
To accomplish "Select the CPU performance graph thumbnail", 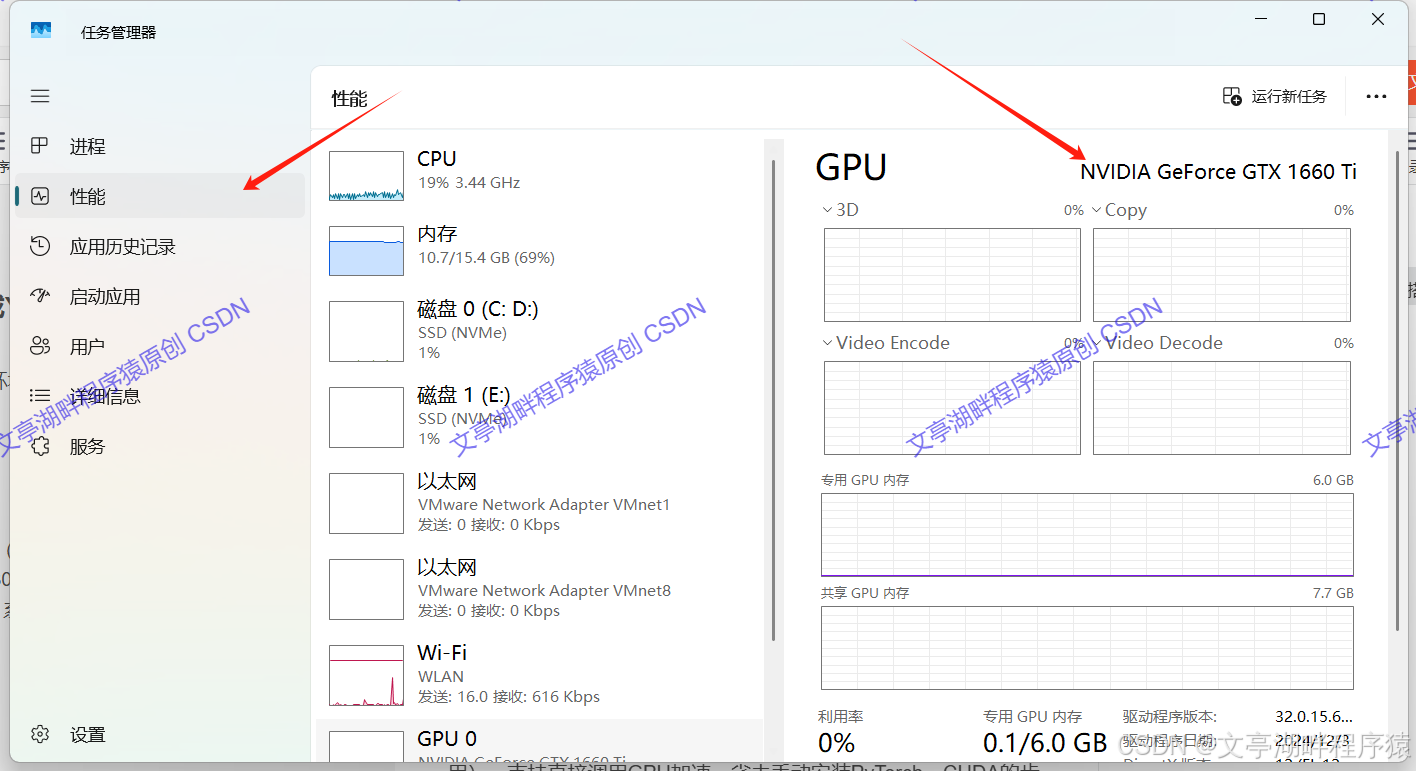I will coord(366,176).
